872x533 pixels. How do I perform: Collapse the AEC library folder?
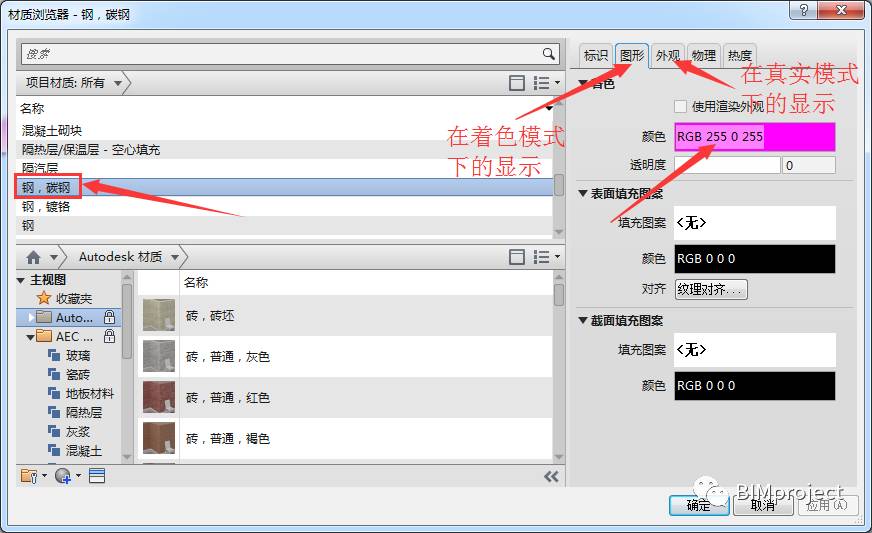30,337
